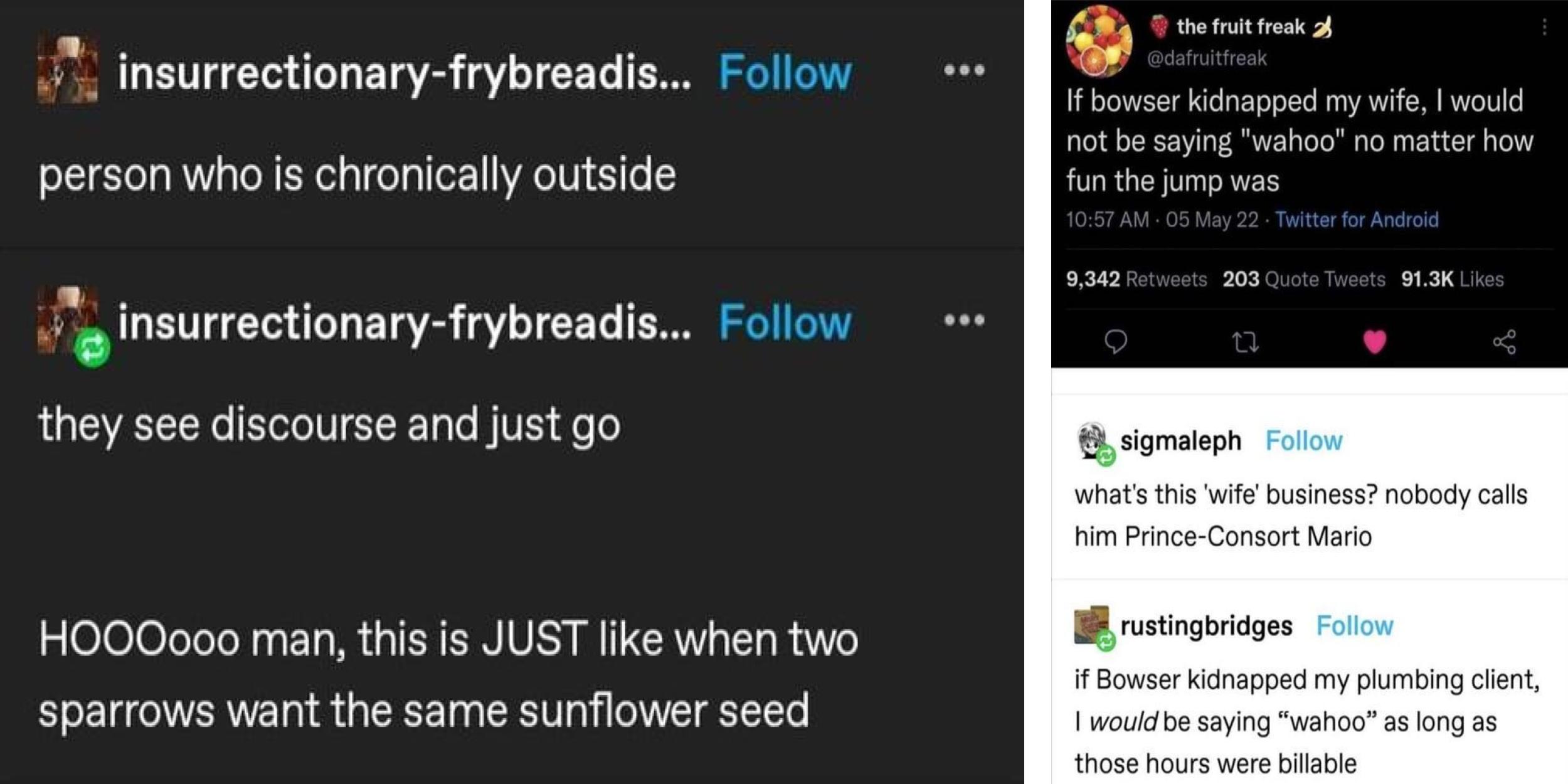This screenshot has width=1568, height=784.
Task: Follow rustingbridges
Action: tap(1355, 624)
